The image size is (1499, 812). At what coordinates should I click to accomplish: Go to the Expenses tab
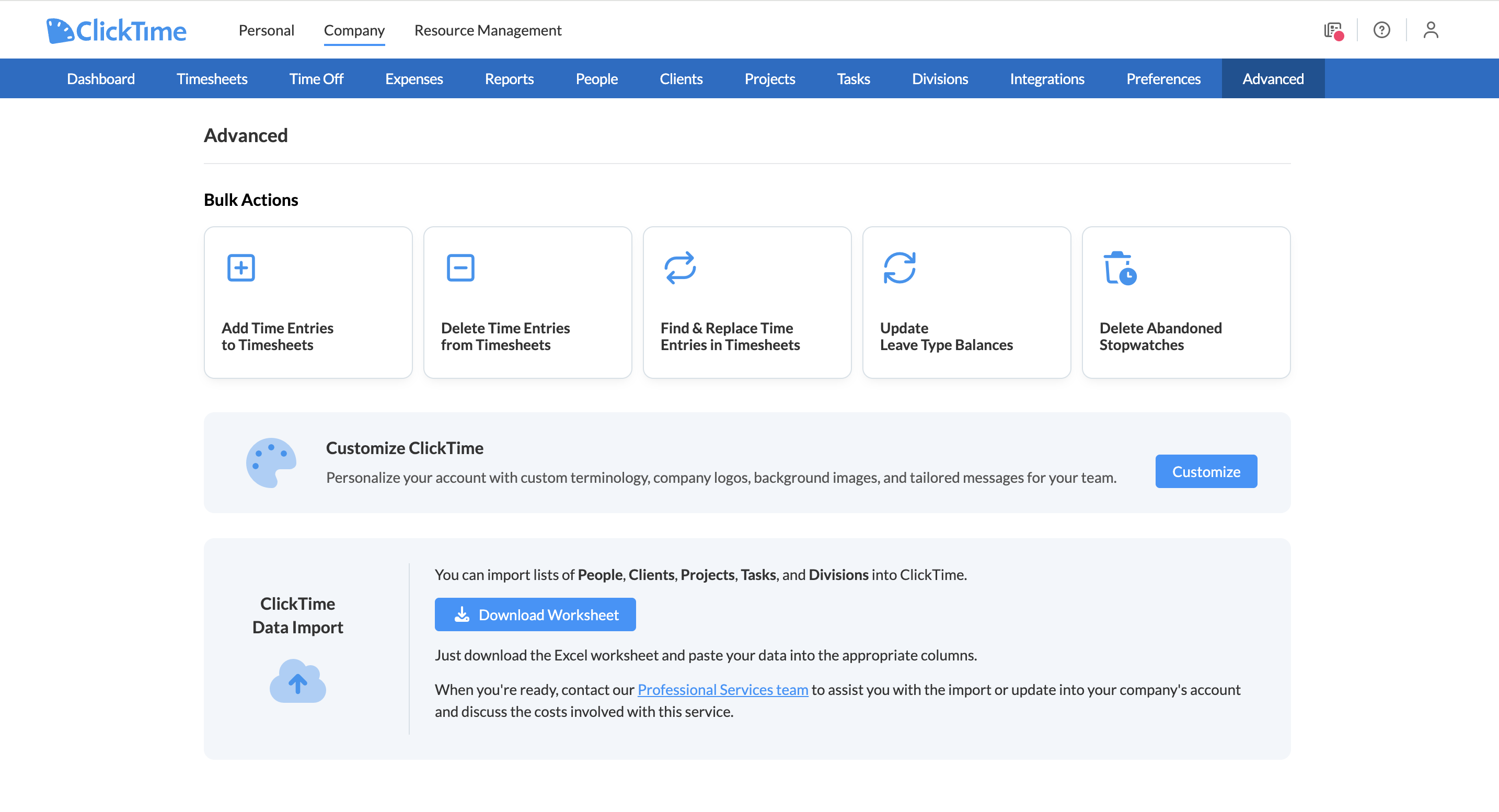pos(414,78)
